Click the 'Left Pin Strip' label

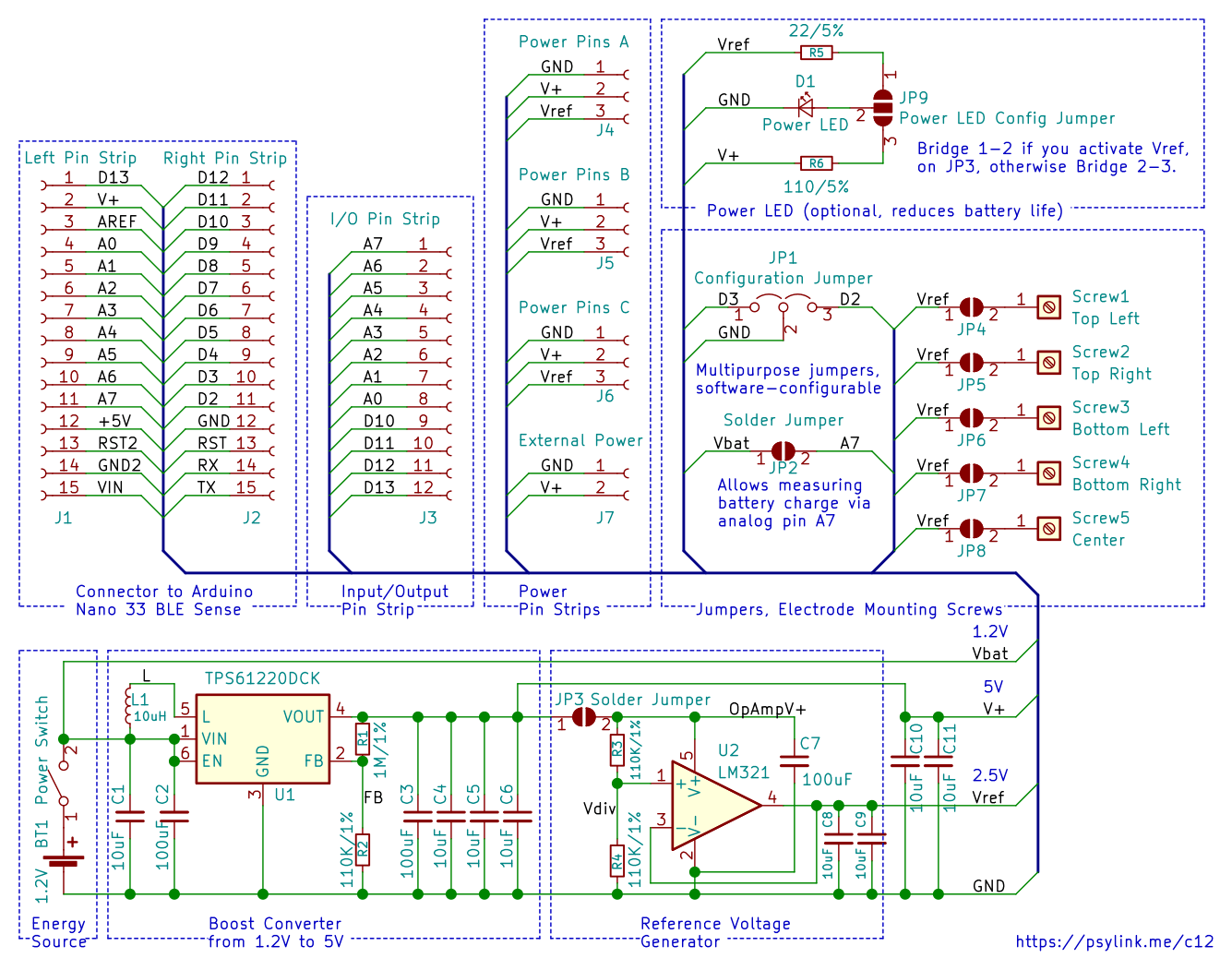pyautogui.click(x=80, y=158)
